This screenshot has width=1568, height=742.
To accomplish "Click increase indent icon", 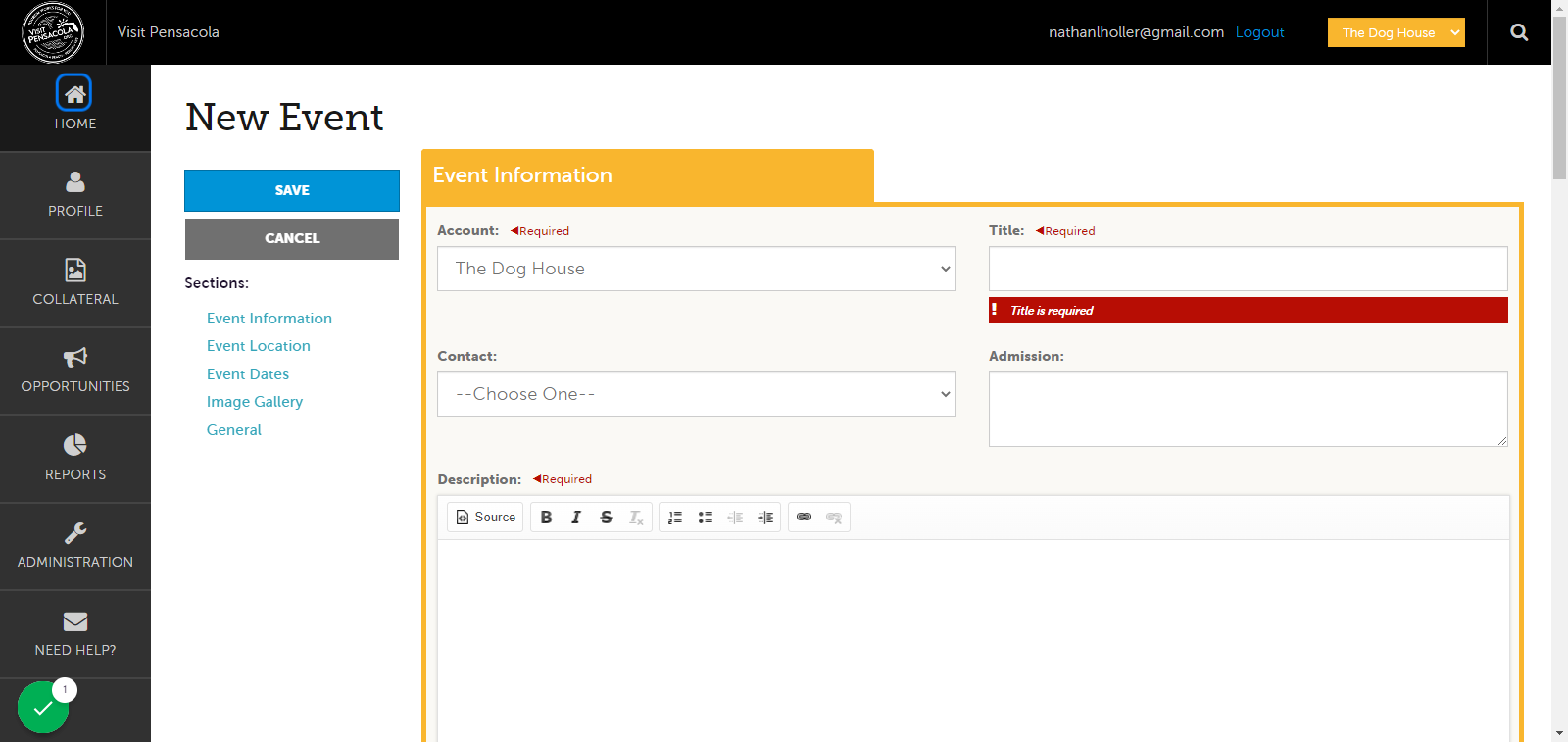I will click(x=765, y=518).
